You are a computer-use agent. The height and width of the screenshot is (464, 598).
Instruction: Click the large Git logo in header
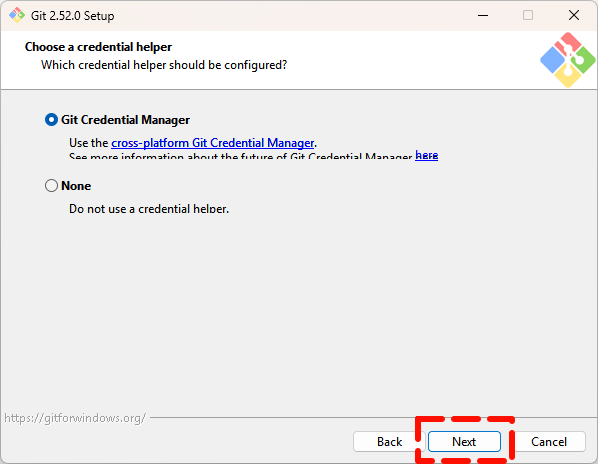567,60
